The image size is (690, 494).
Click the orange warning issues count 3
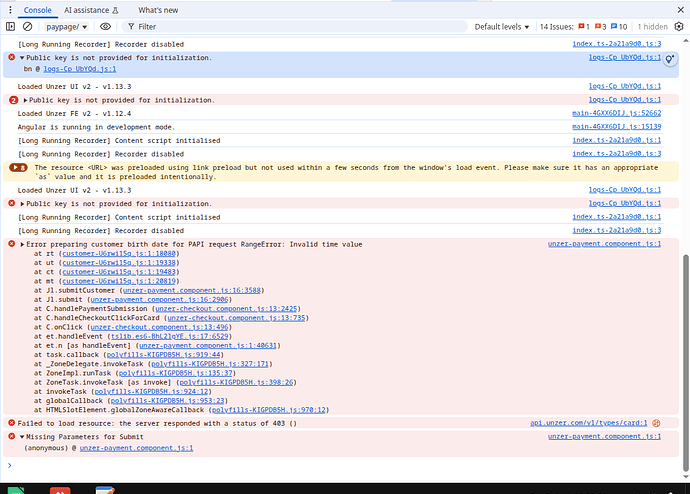(x=598, y=26)
